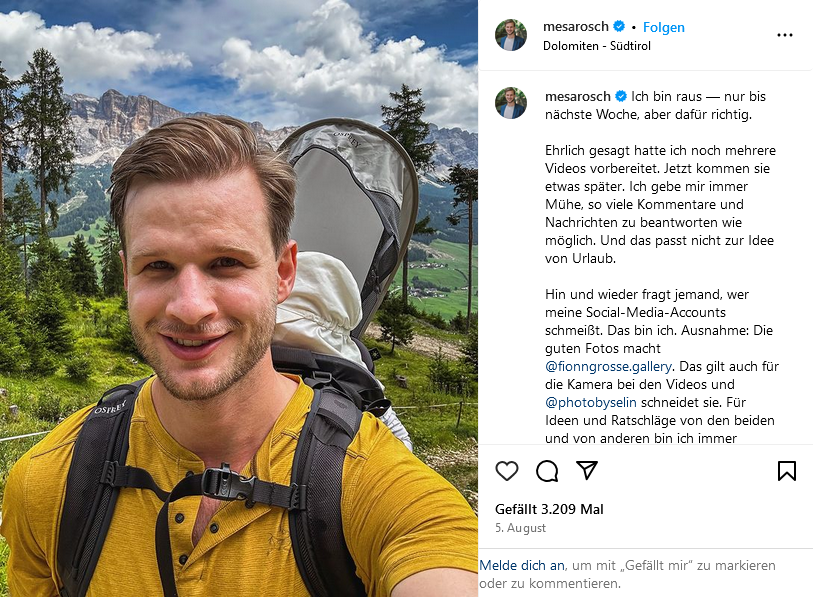The width and height of the screenshot is (813, 597).
Task: Click the mesarosch profile picture in the header
Action: pos(511,35)
